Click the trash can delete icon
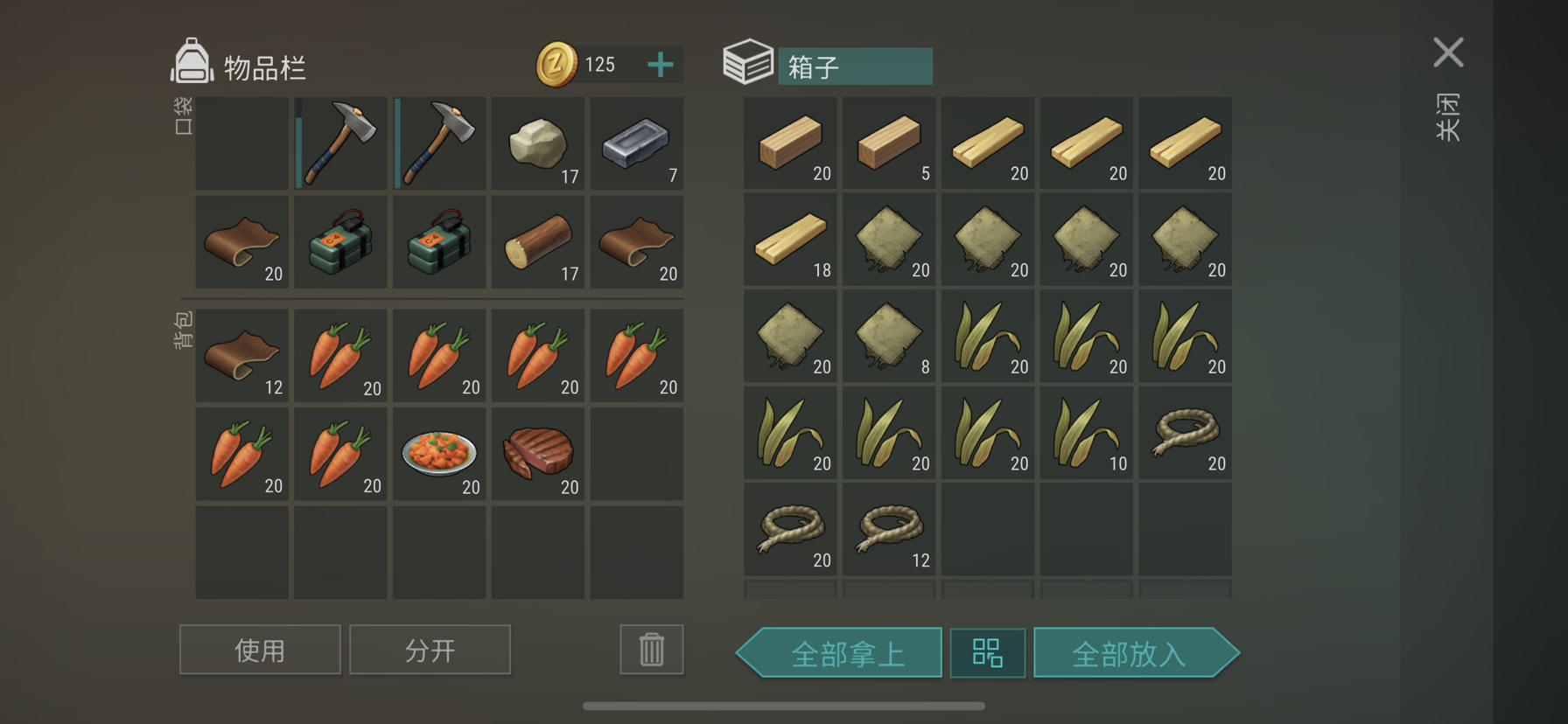 (652, 650)
